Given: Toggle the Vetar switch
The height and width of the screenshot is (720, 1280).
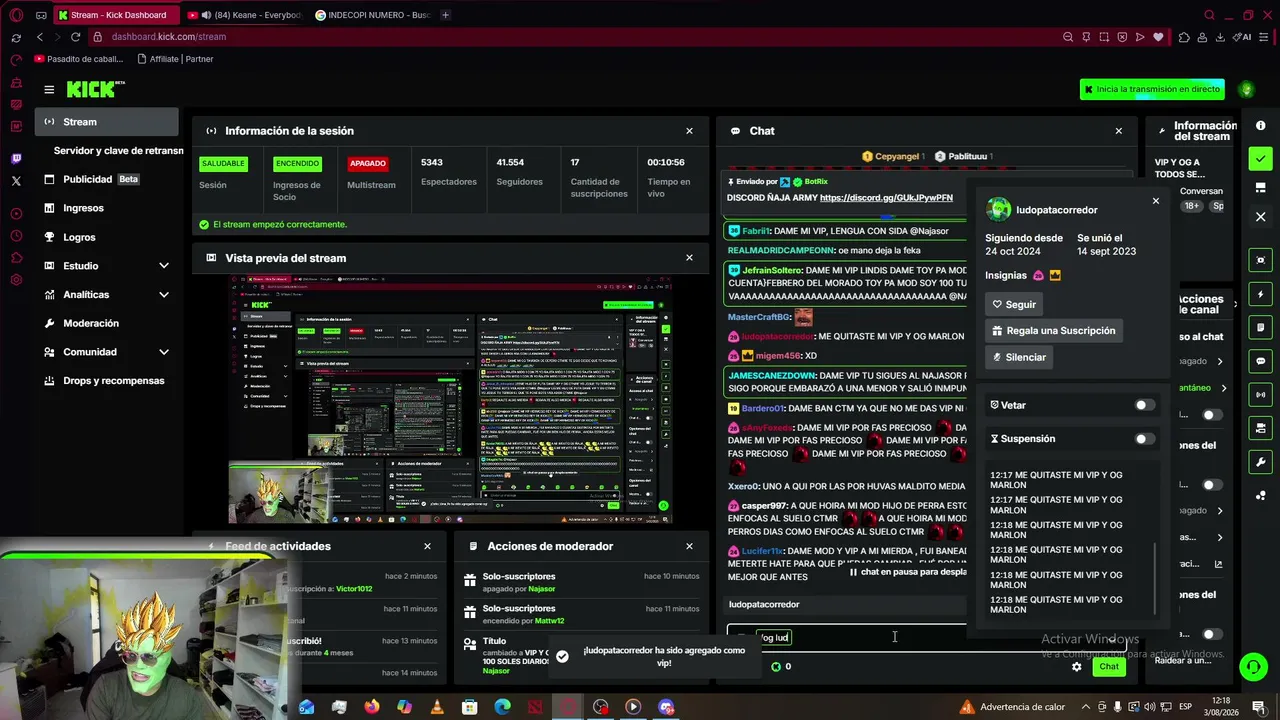Looking at the screenshot, I should click(1145, 405).
